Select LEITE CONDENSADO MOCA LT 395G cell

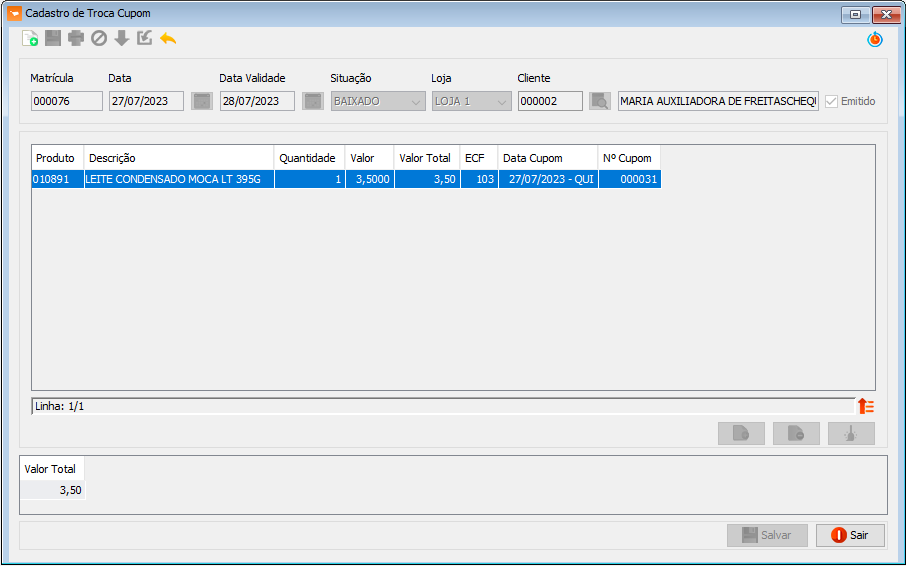click(x=179, y=179)
